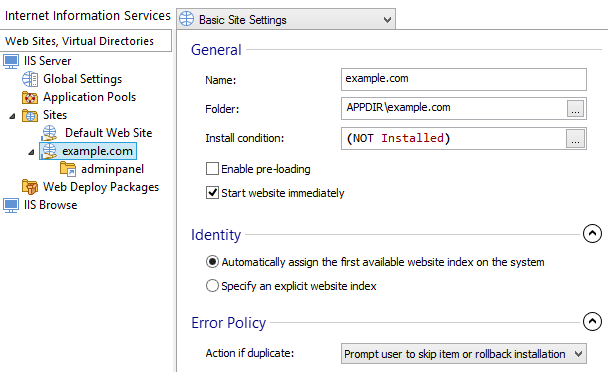
Task: Click the IIS Server computer icon
Action: click(x=11, y=61)
